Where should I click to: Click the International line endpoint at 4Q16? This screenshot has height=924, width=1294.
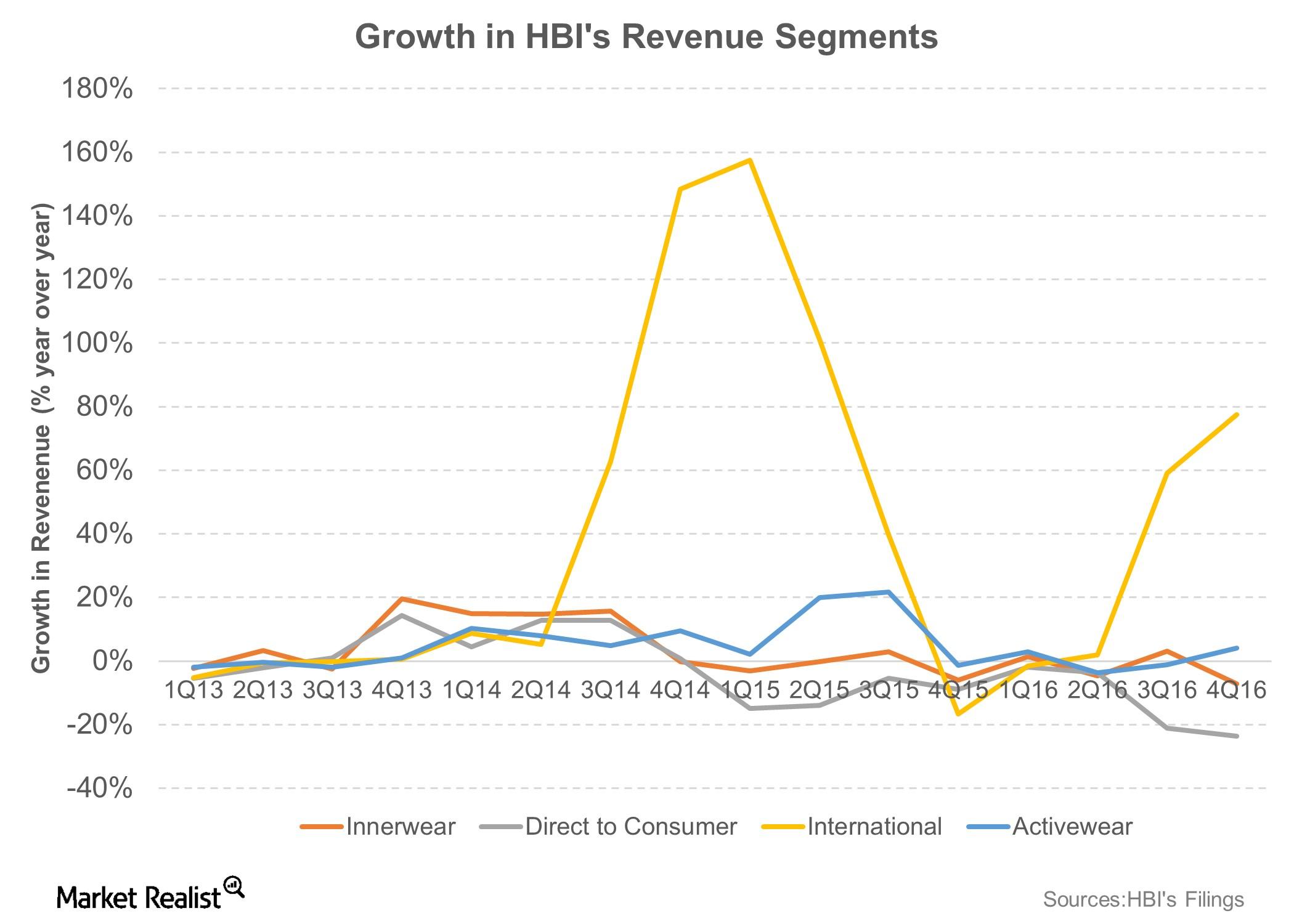(1237, 415)
